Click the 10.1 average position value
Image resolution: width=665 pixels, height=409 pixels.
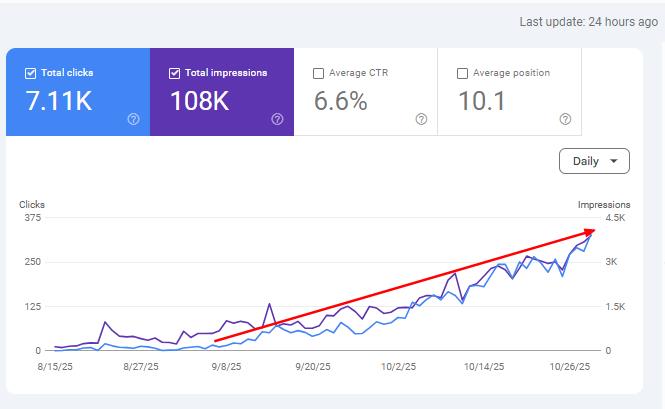pyautogui.click(x=482, y=101)
